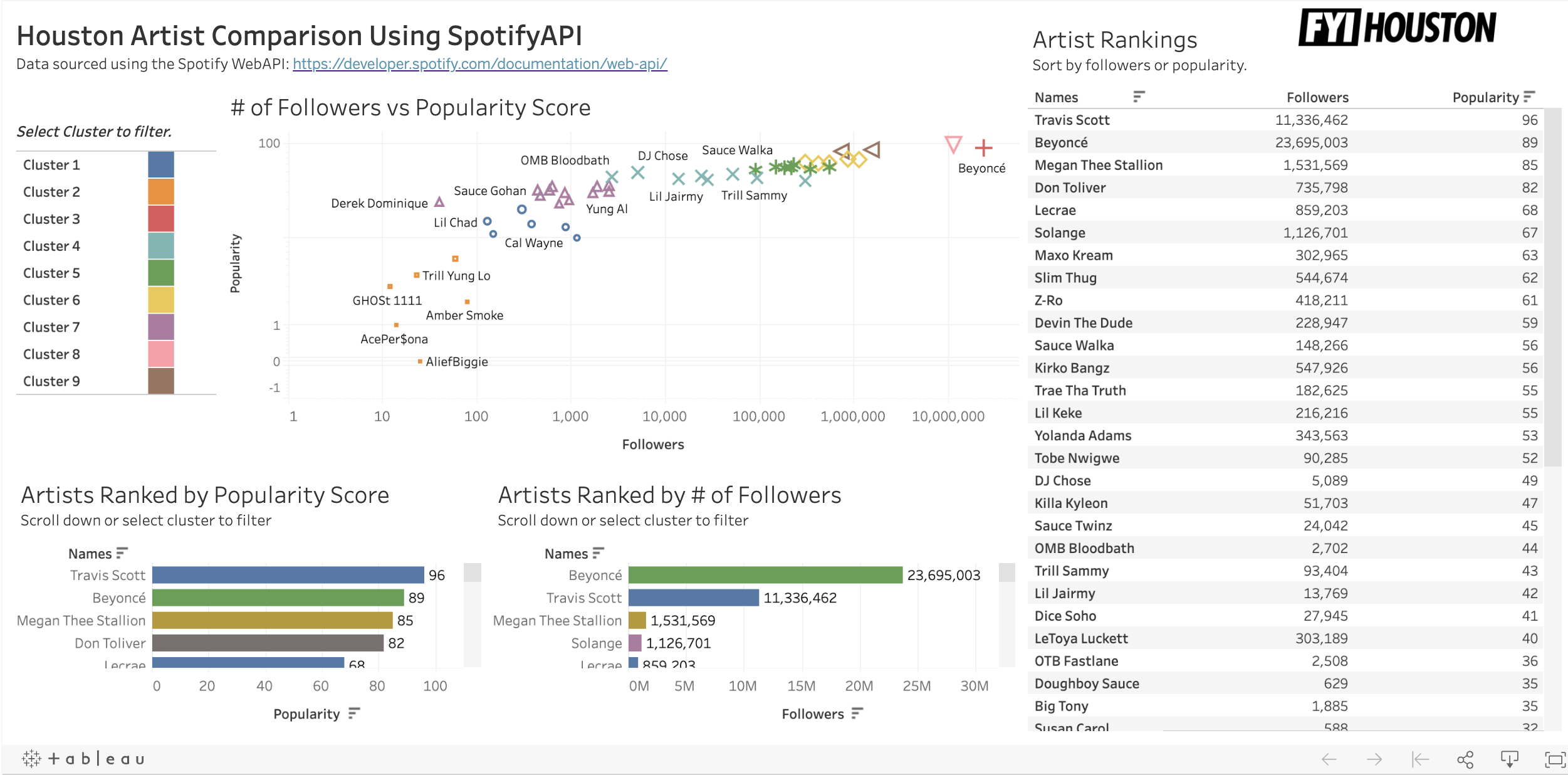Select Big Tony in rankings

(1061, 706)
